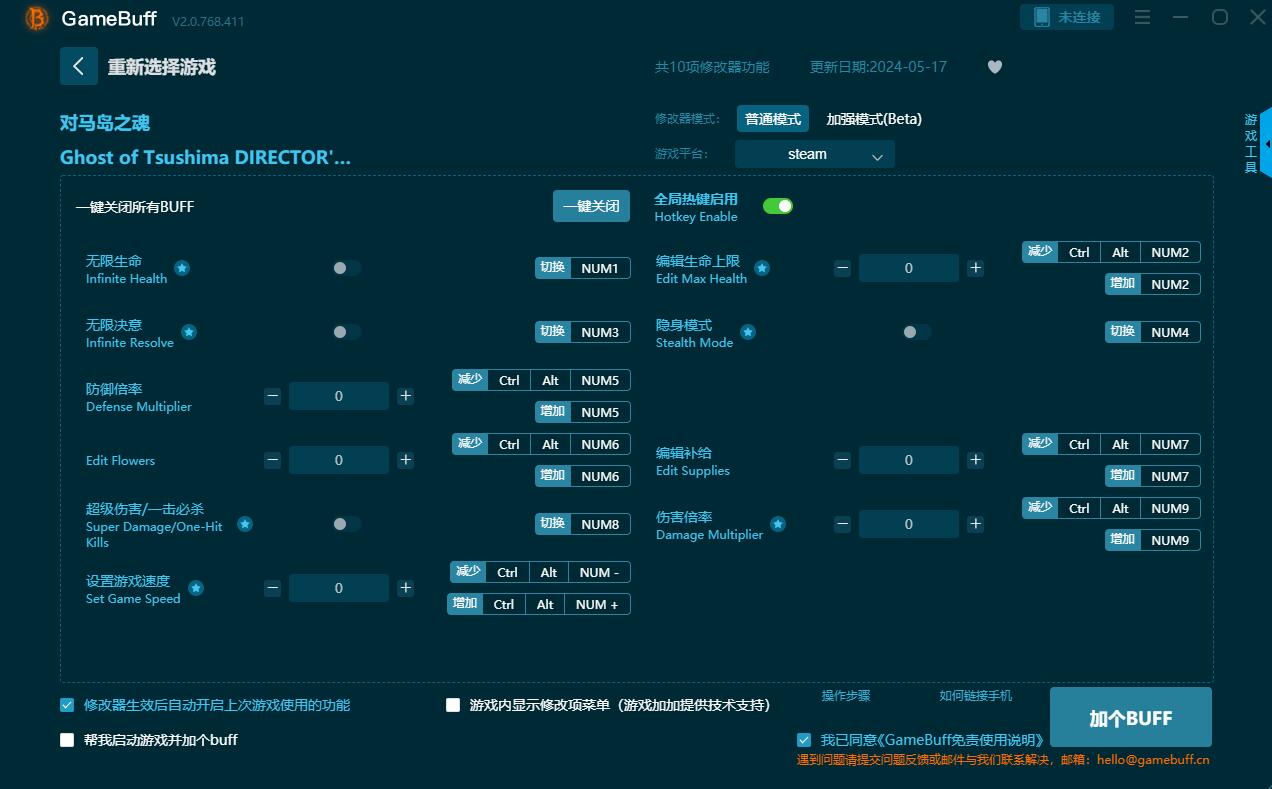
Task: Select the normal mode tab
Action: tap(772, 119)
